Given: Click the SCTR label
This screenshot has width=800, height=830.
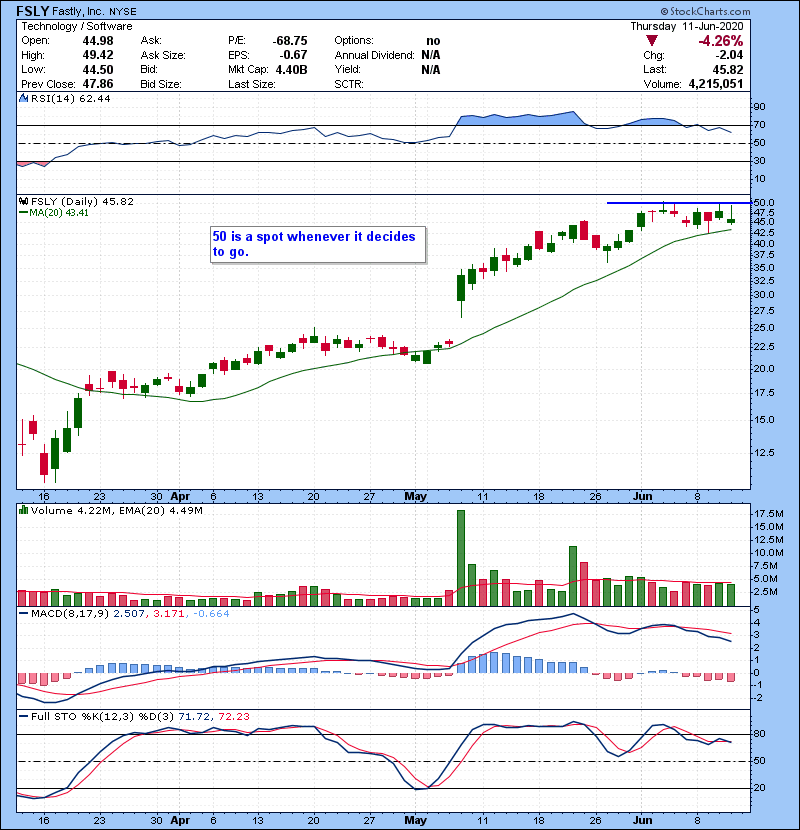Looking at the screenshot, I should point(349,84).
